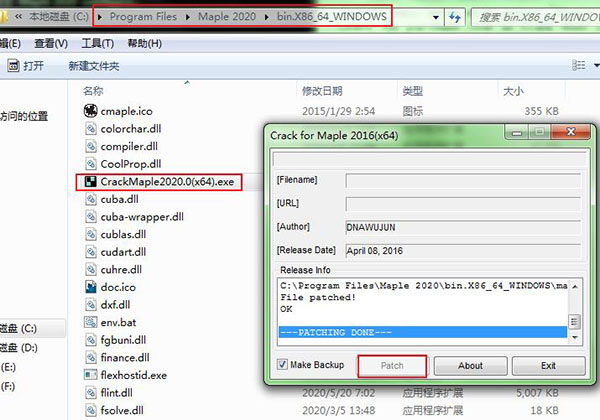Click the cmaple.ico file icon

(90, 111)
